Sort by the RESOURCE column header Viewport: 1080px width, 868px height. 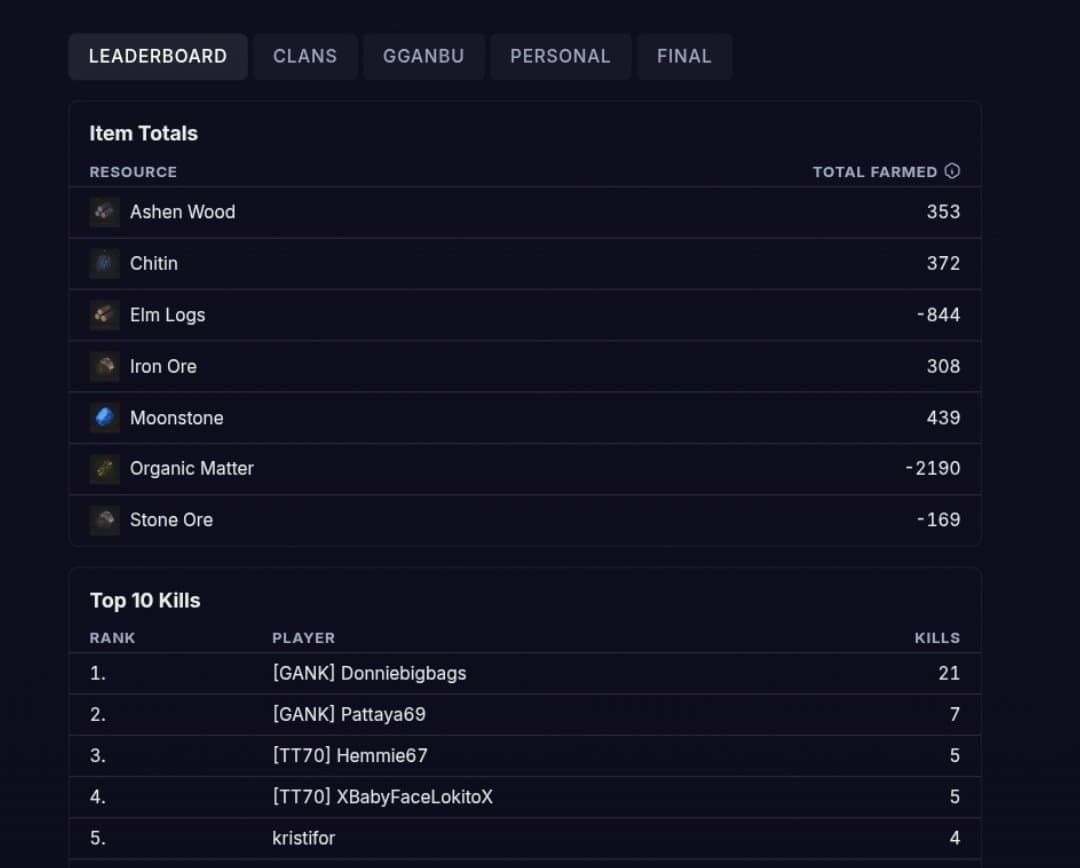133,171
